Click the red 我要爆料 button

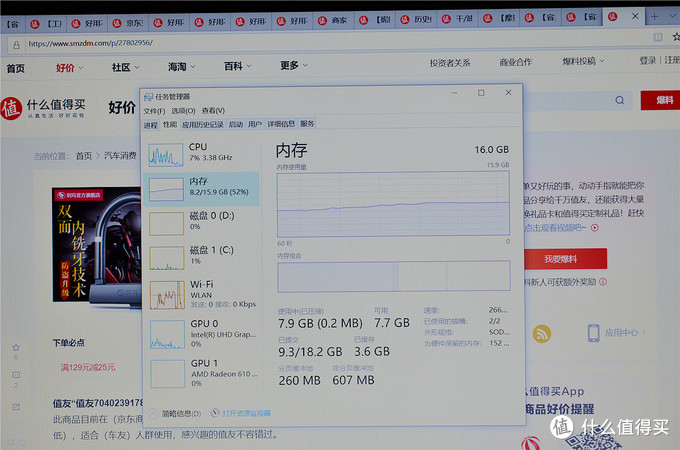[564, 259]
